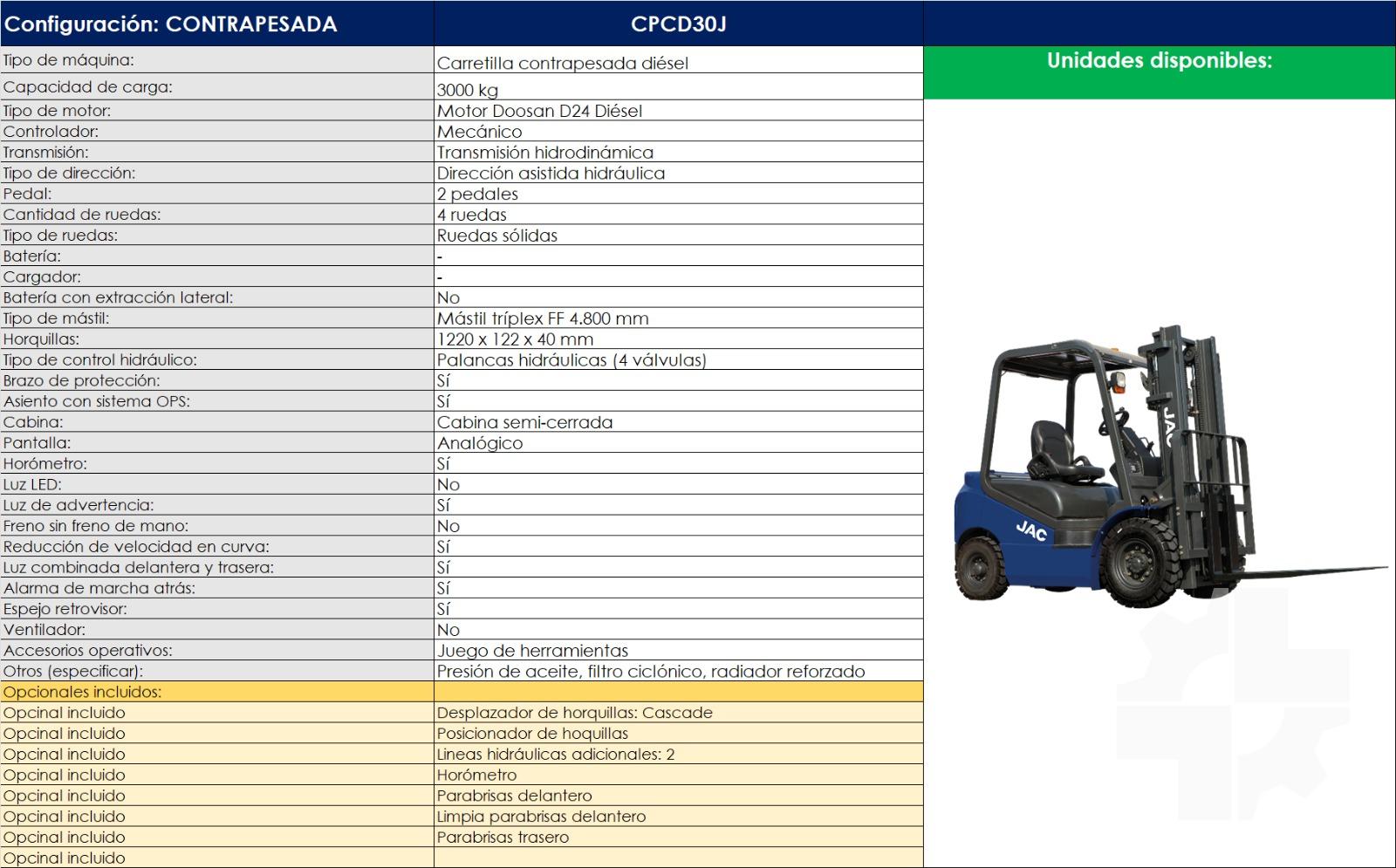Click the "Configuración: CONTRAPESADA" title cell
This screenshot has width=1396, height=868.
(x=171, y=24)
